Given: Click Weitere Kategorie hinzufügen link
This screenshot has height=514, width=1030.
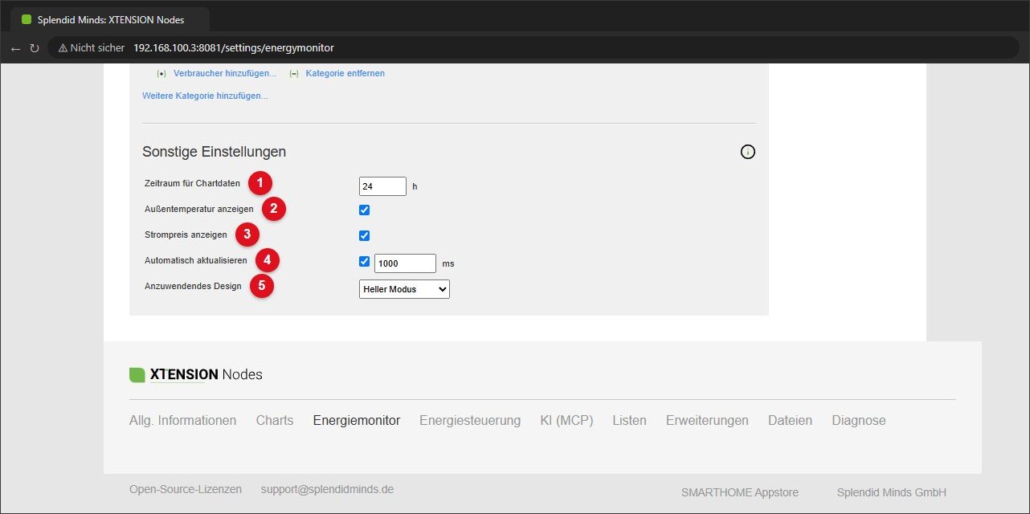Looking at the screenshot, I should [x=205, y=96].
